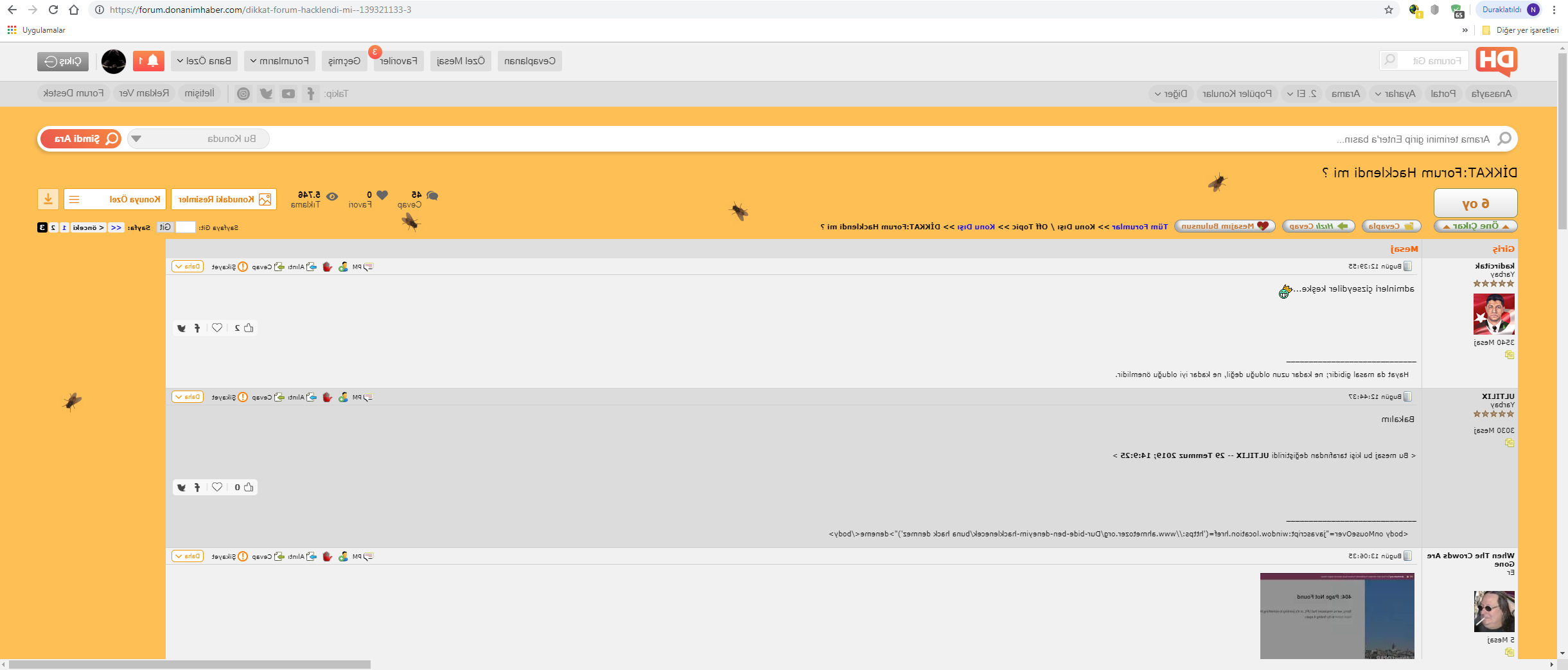1568x670 pixels.
Task: Open the Facebook icon in Takip row
Action: click(311, 94)
